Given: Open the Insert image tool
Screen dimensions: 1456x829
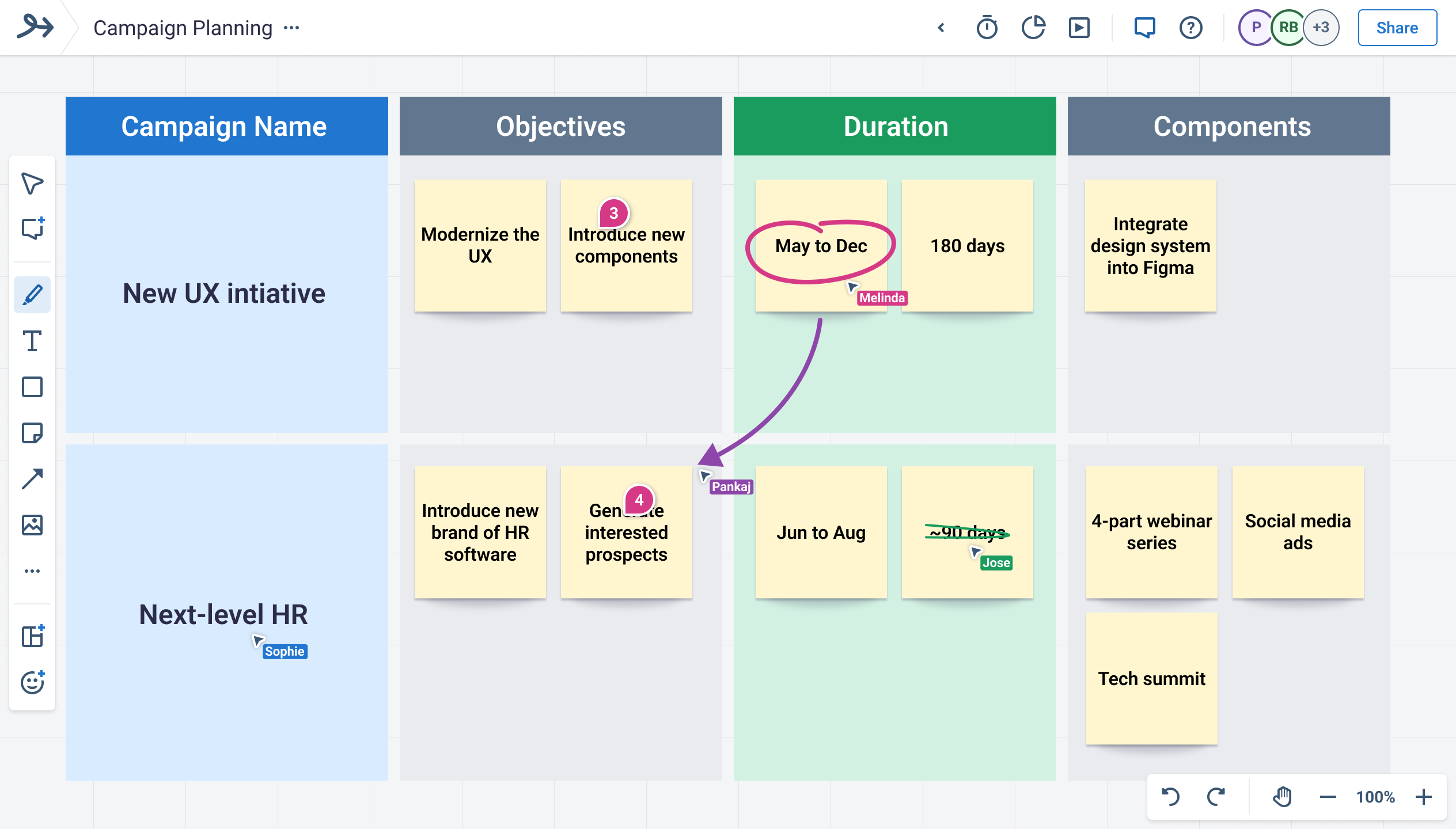Looking at the screenshot, I should pos(32,525).
